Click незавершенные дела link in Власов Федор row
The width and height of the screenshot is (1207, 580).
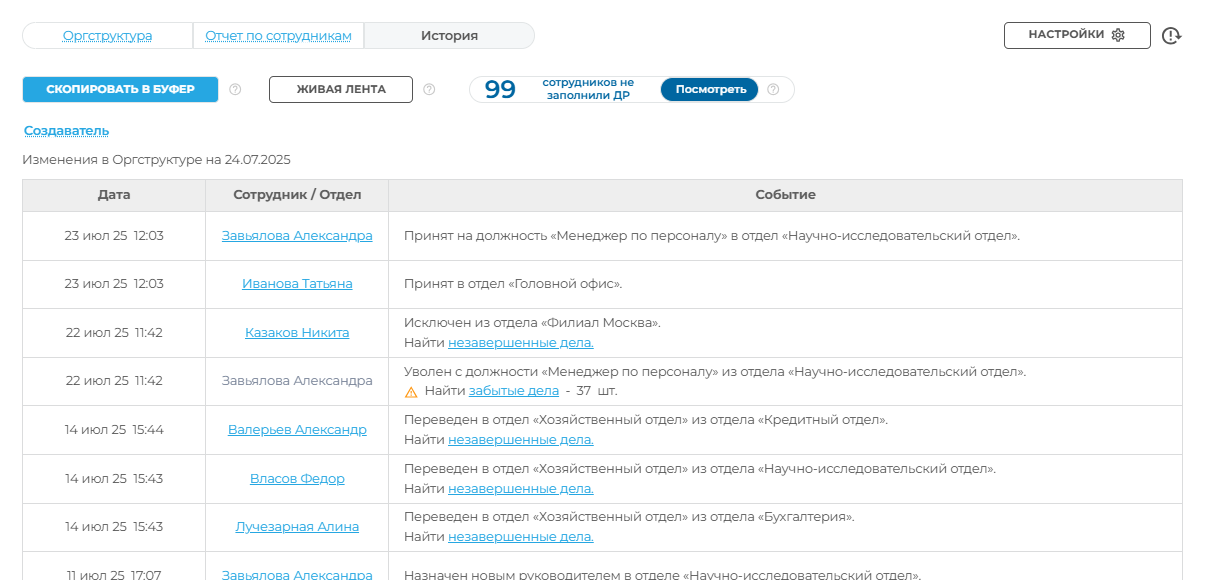point(520,488)
